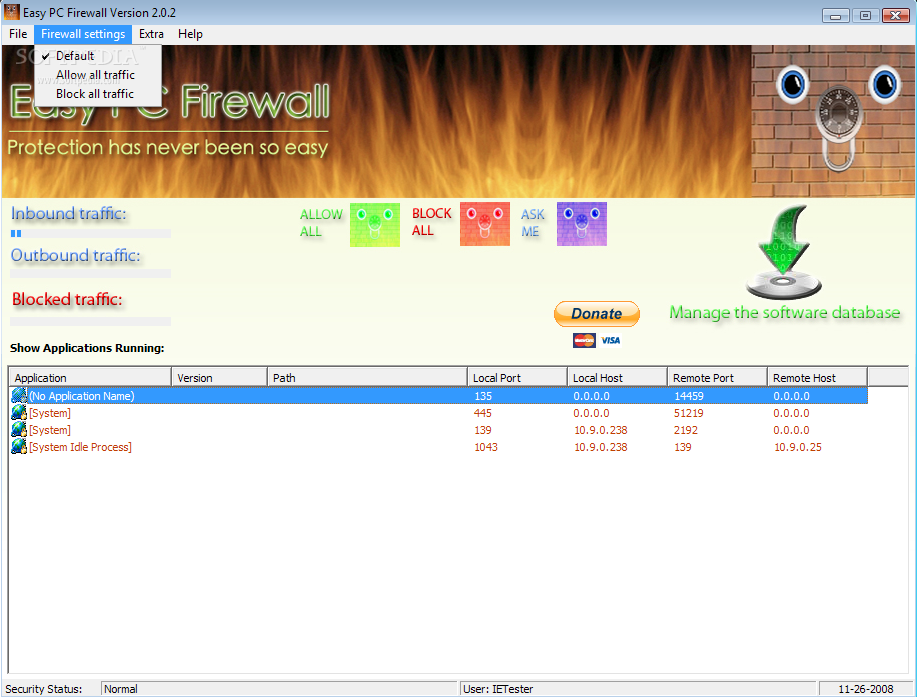Sort by the Remote Port column header
This screenshot has height=697, width=917.
(718, 378)
